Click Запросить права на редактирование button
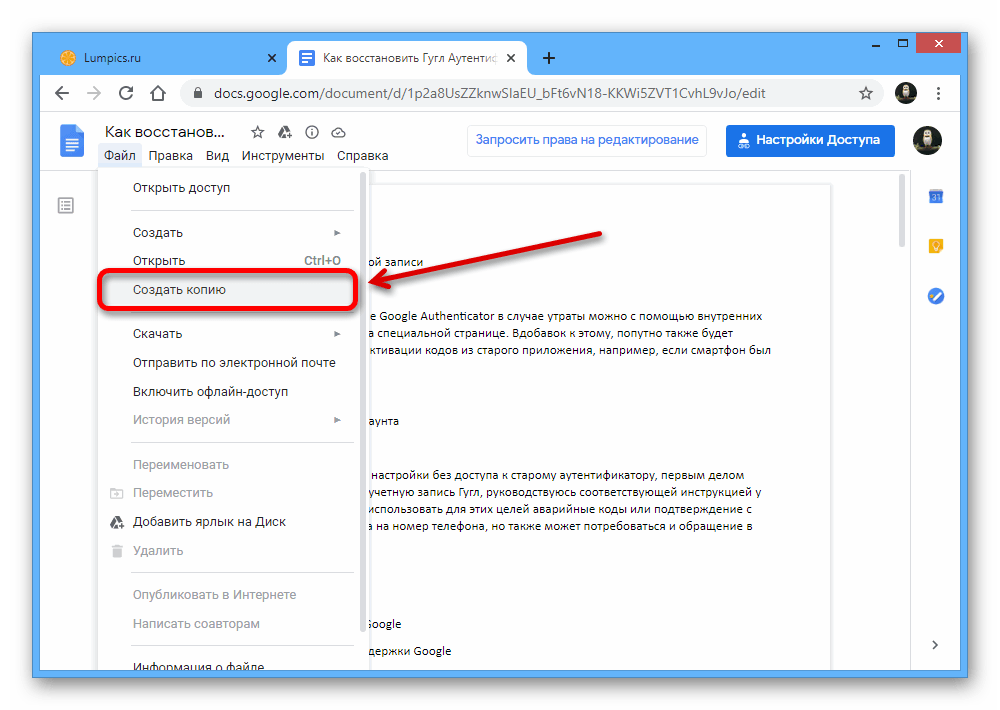Image resolution: width=1000 pixels, height=710 pixels. tap(587, 140)
